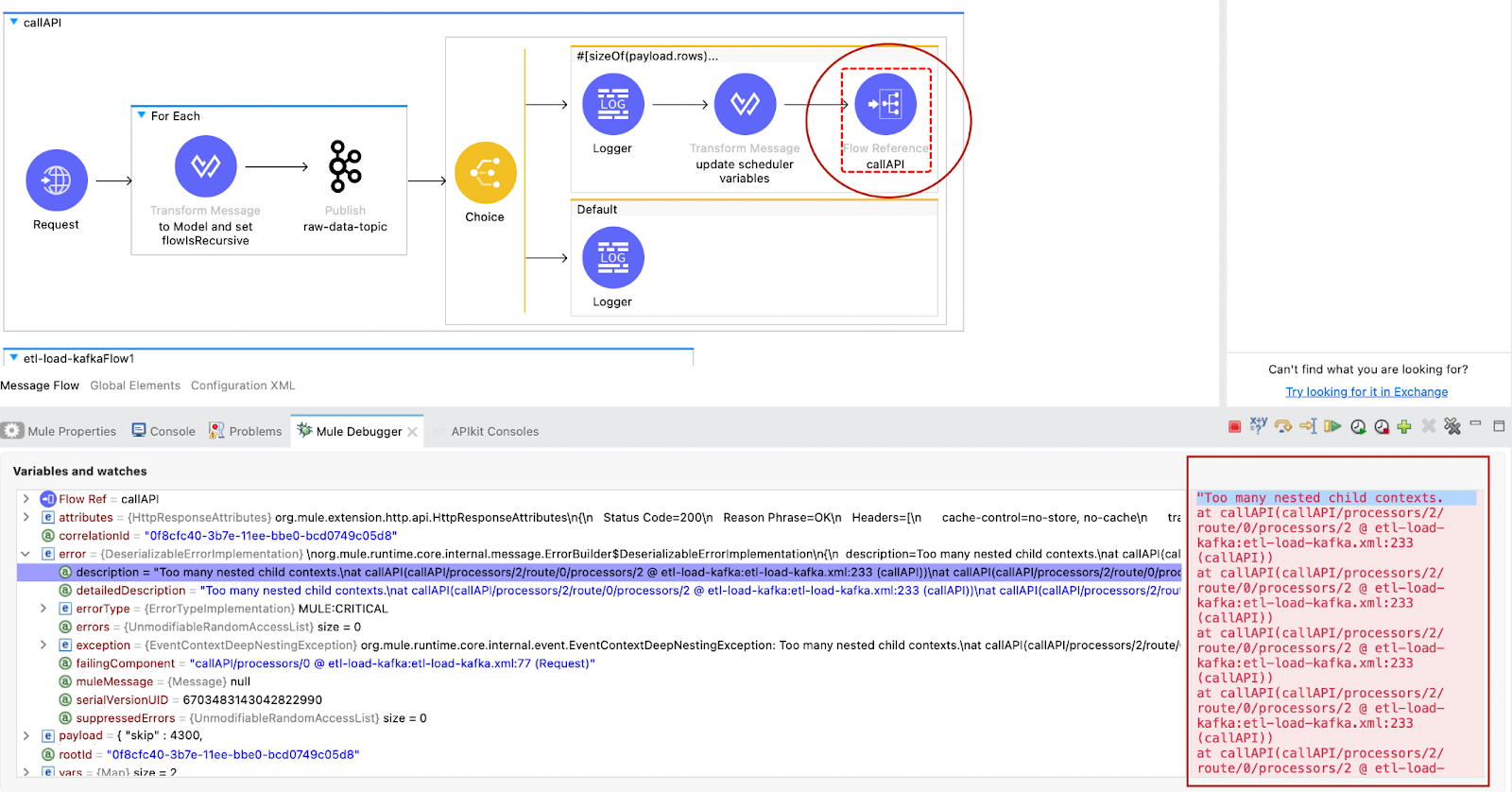Click the yellow Choice router icon
This screenshot has width=1512, height=792.
pyautogui.click(x=485, y=173)
